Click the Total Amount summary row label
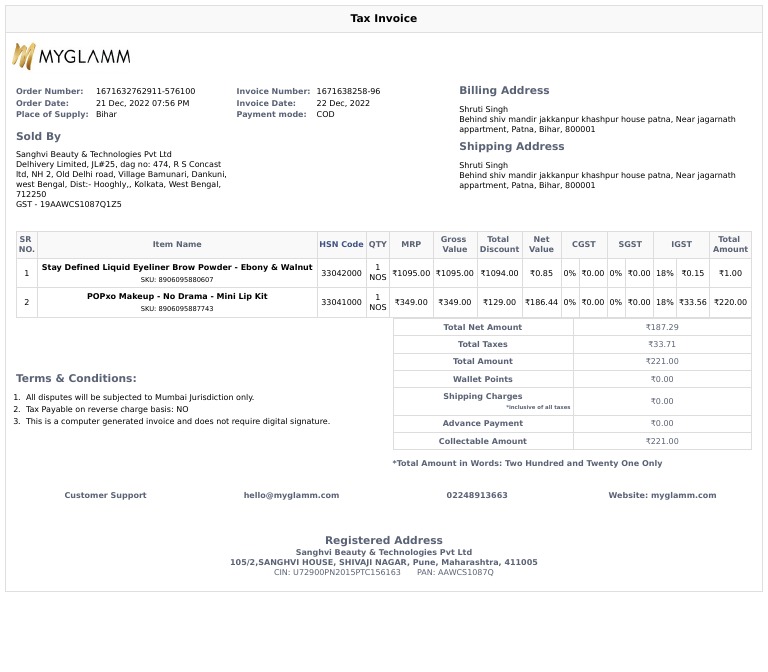This screenshot has width=768, height=672. click(482, 361)
